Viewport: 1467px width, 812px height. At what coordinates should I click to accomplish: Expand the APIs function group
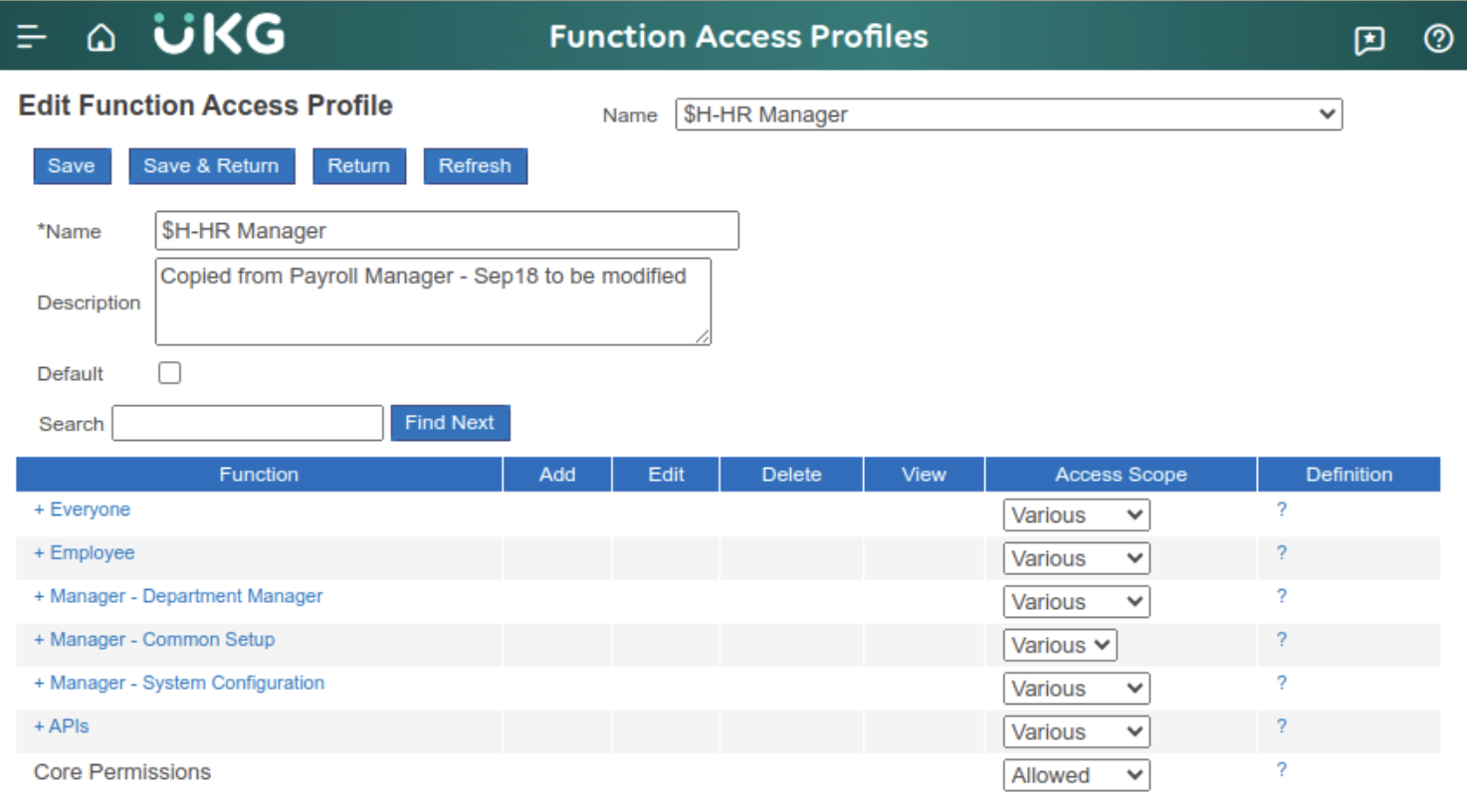(61, 726)
